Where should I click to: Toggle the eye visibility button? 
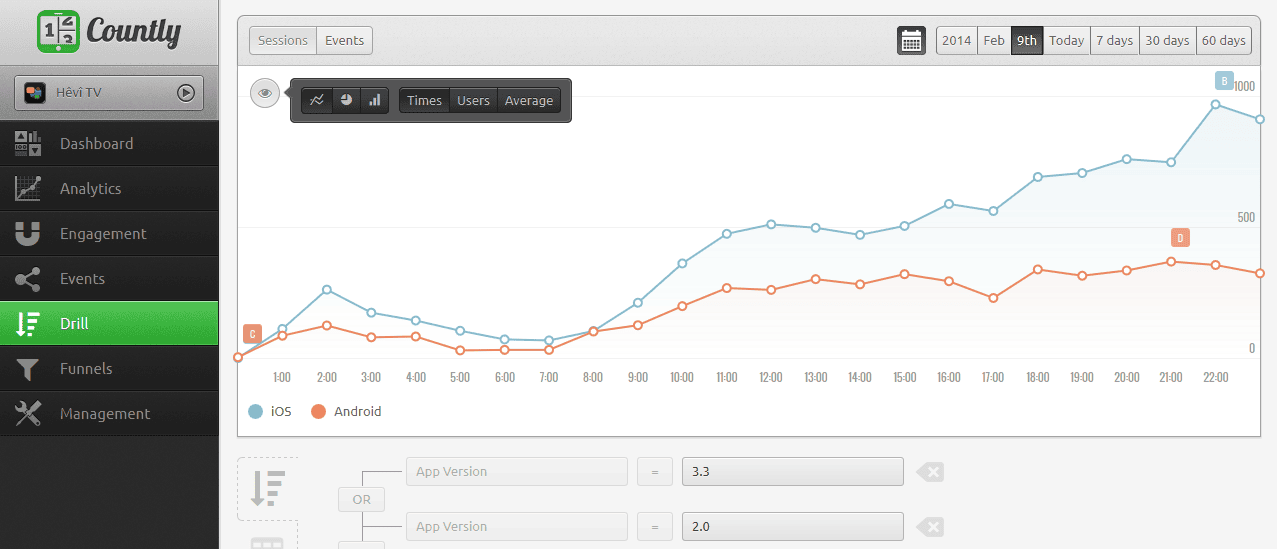264,93
